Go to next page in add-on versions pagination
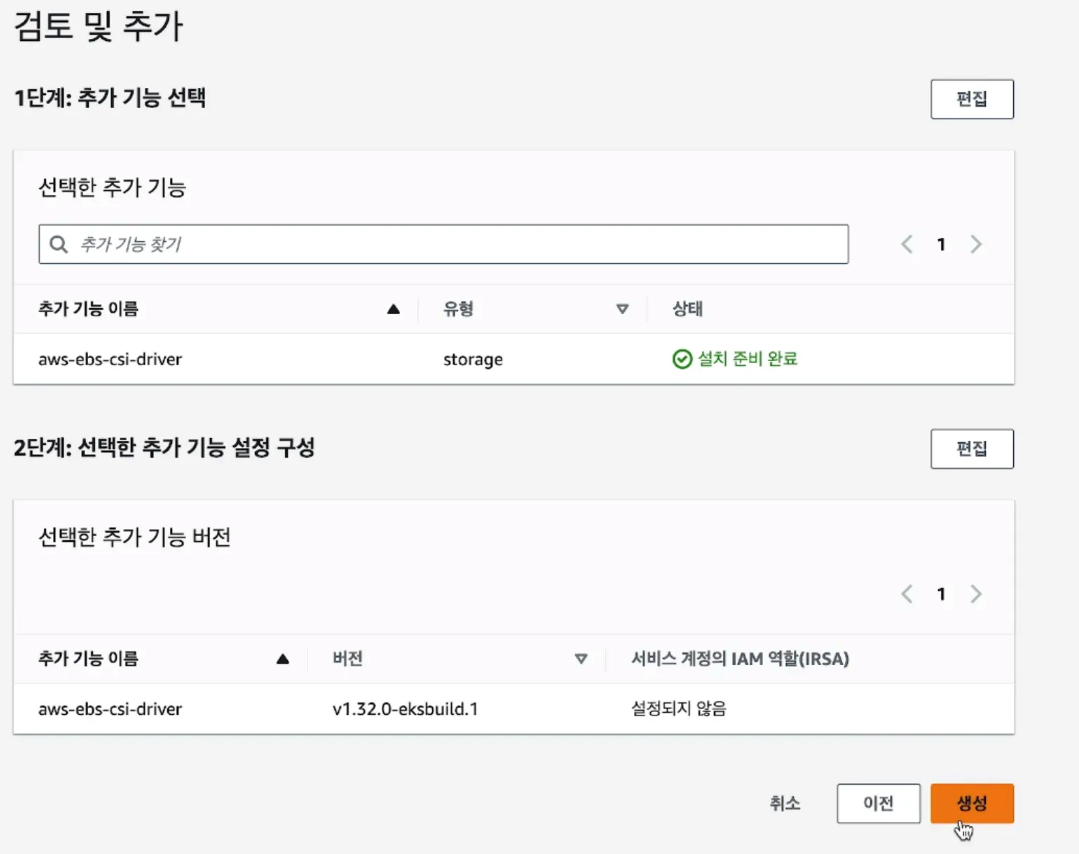Image resolution: width=1079 pixels, height=854 pixels. pos(976,594)
